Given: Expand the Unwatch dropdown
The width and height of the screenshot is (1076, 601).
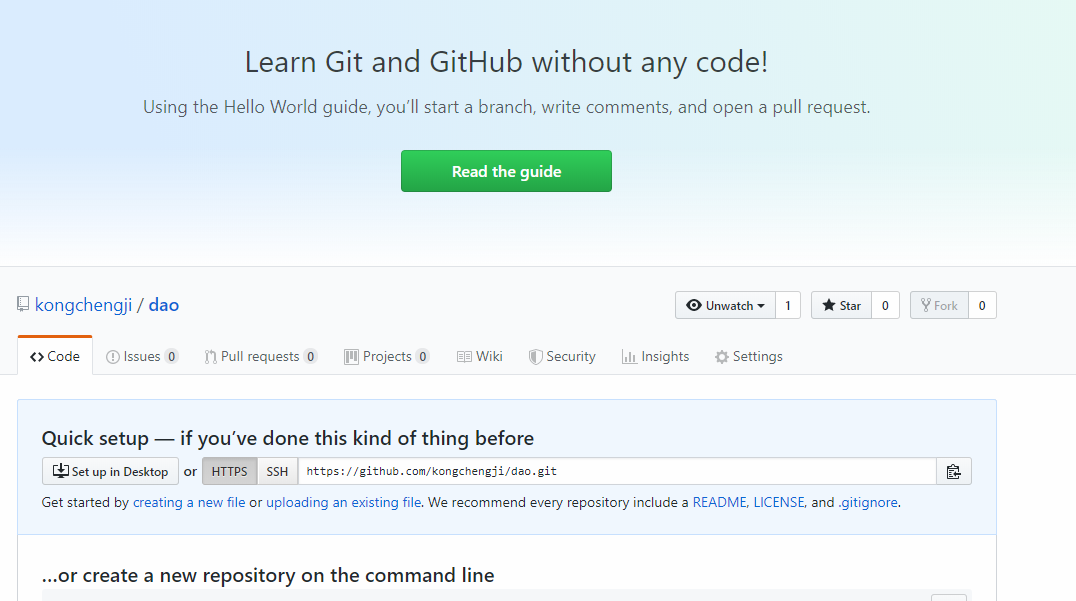Looking at the screenshot, I should (x=725, y=305).
